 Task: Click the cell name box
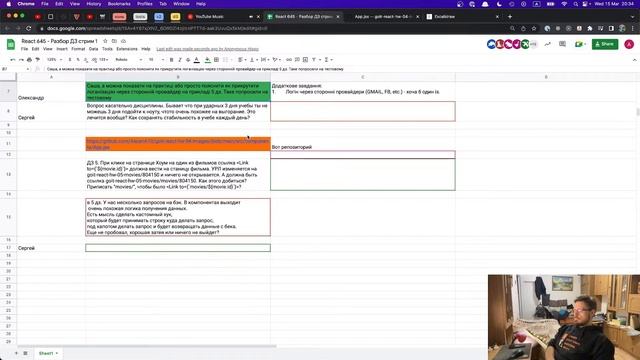tap(16, 69)
